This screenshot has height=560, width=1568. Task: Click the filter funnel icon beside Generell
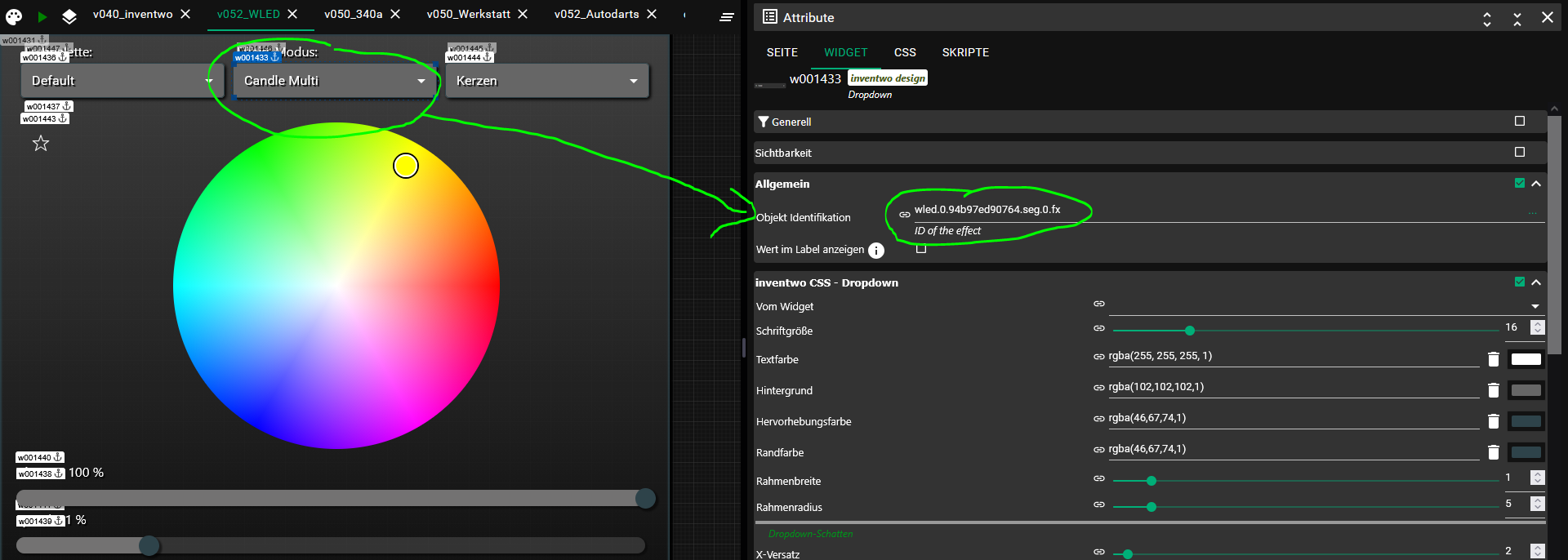coord(764,122)
